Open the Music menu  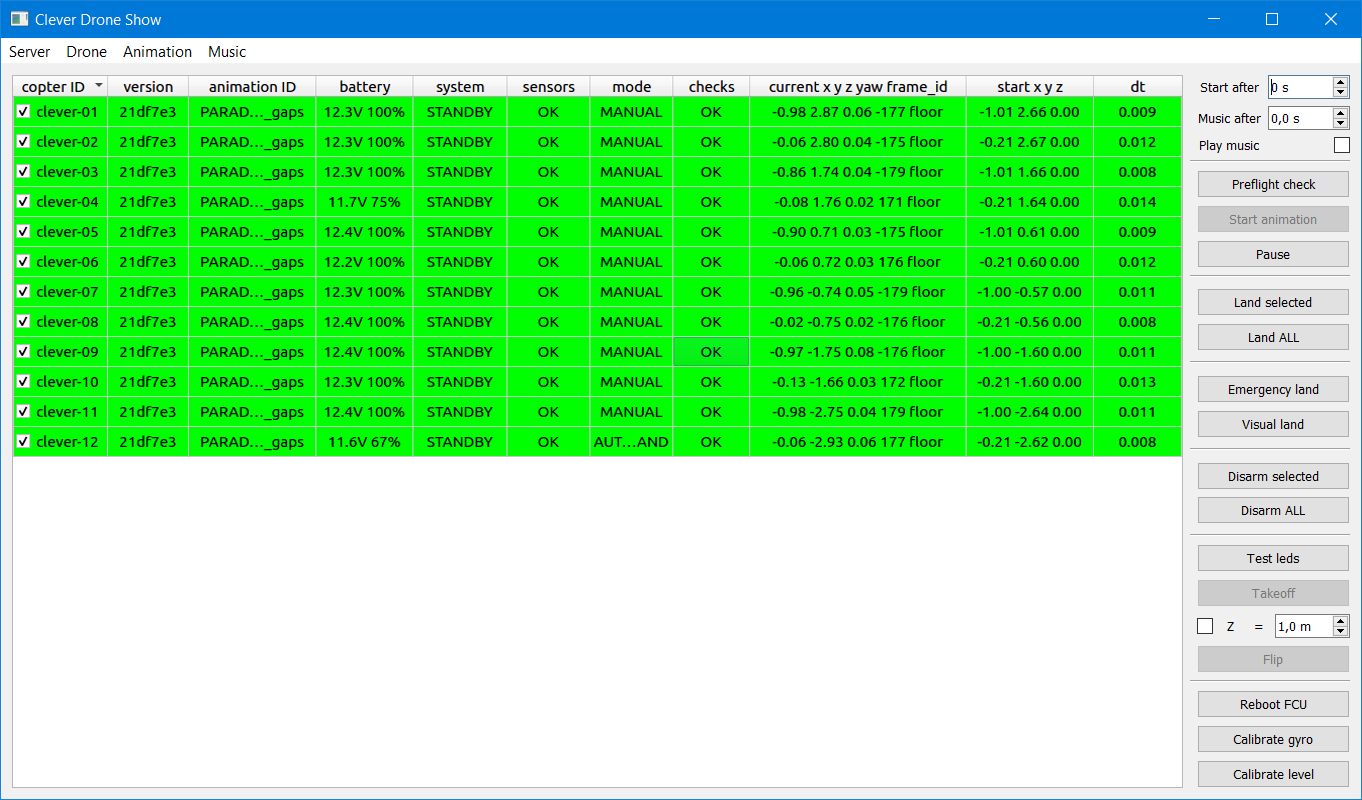227,52
